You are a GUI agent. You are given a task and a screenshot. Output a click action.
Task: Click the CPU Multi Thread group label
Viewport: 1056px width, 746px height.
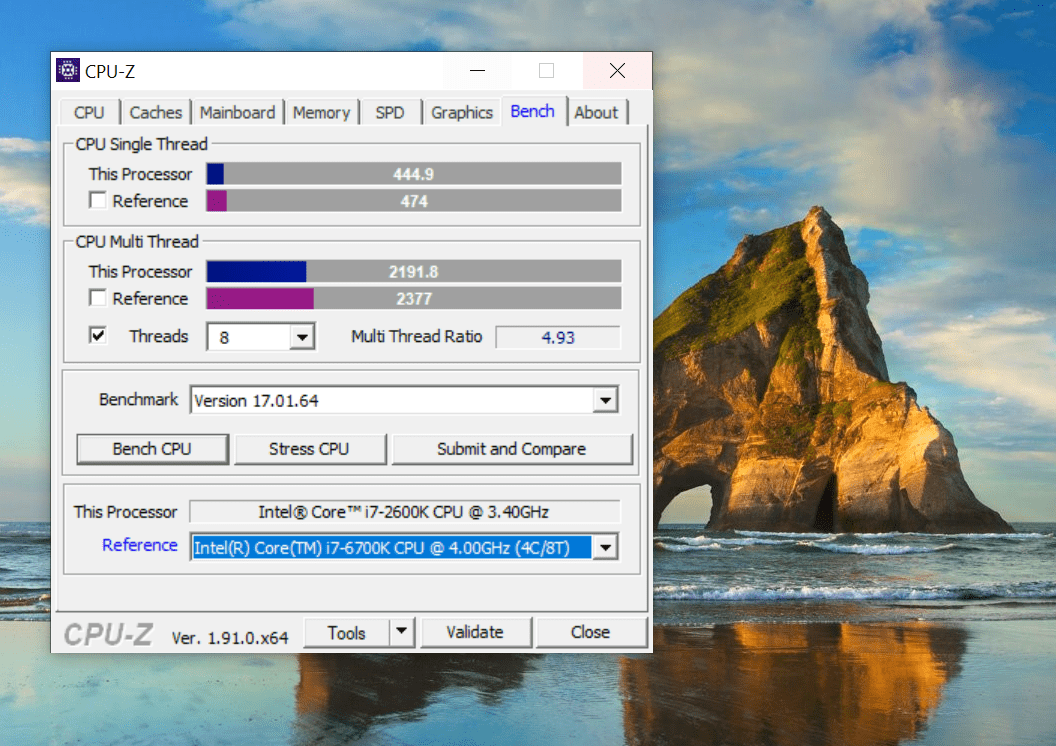[x=137, y=241]
